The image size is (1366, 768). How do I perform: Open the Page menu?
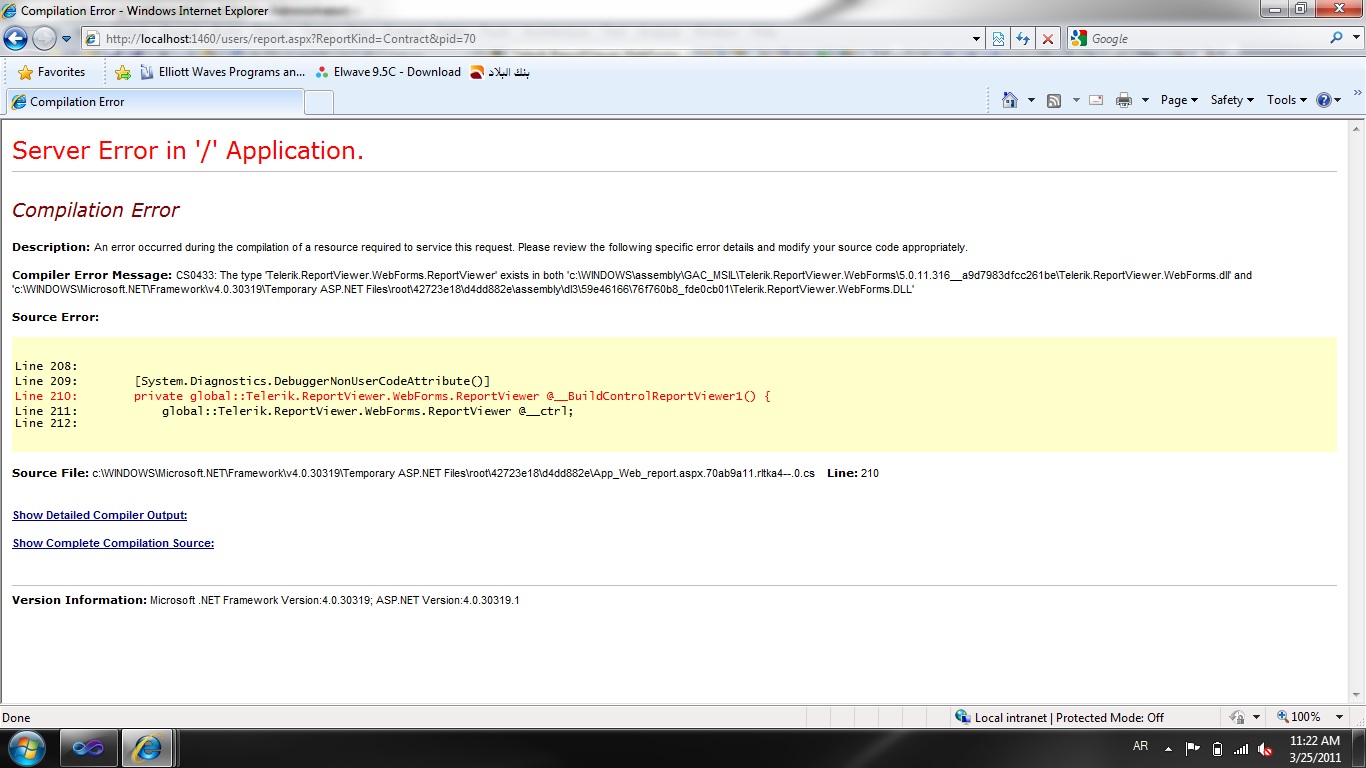click(x=1179, y=100)
